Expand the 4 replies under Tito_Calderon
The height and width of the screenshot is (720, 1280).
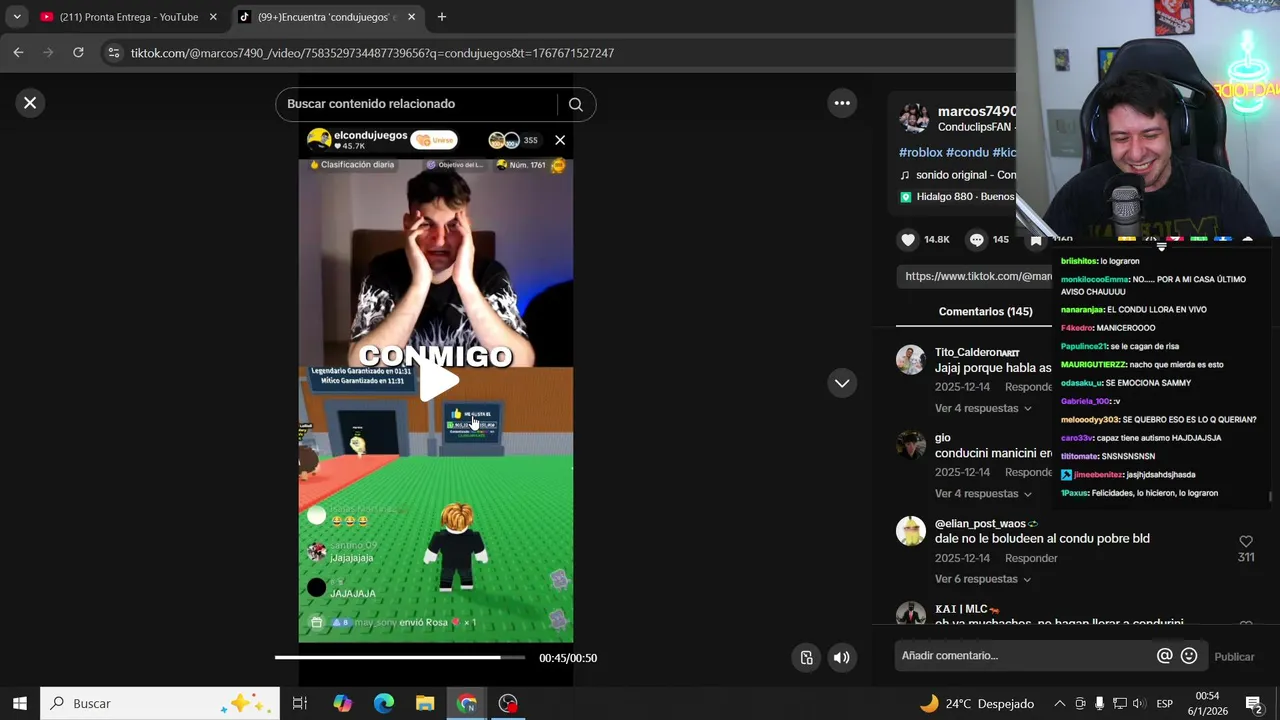(x=983, y=408)
